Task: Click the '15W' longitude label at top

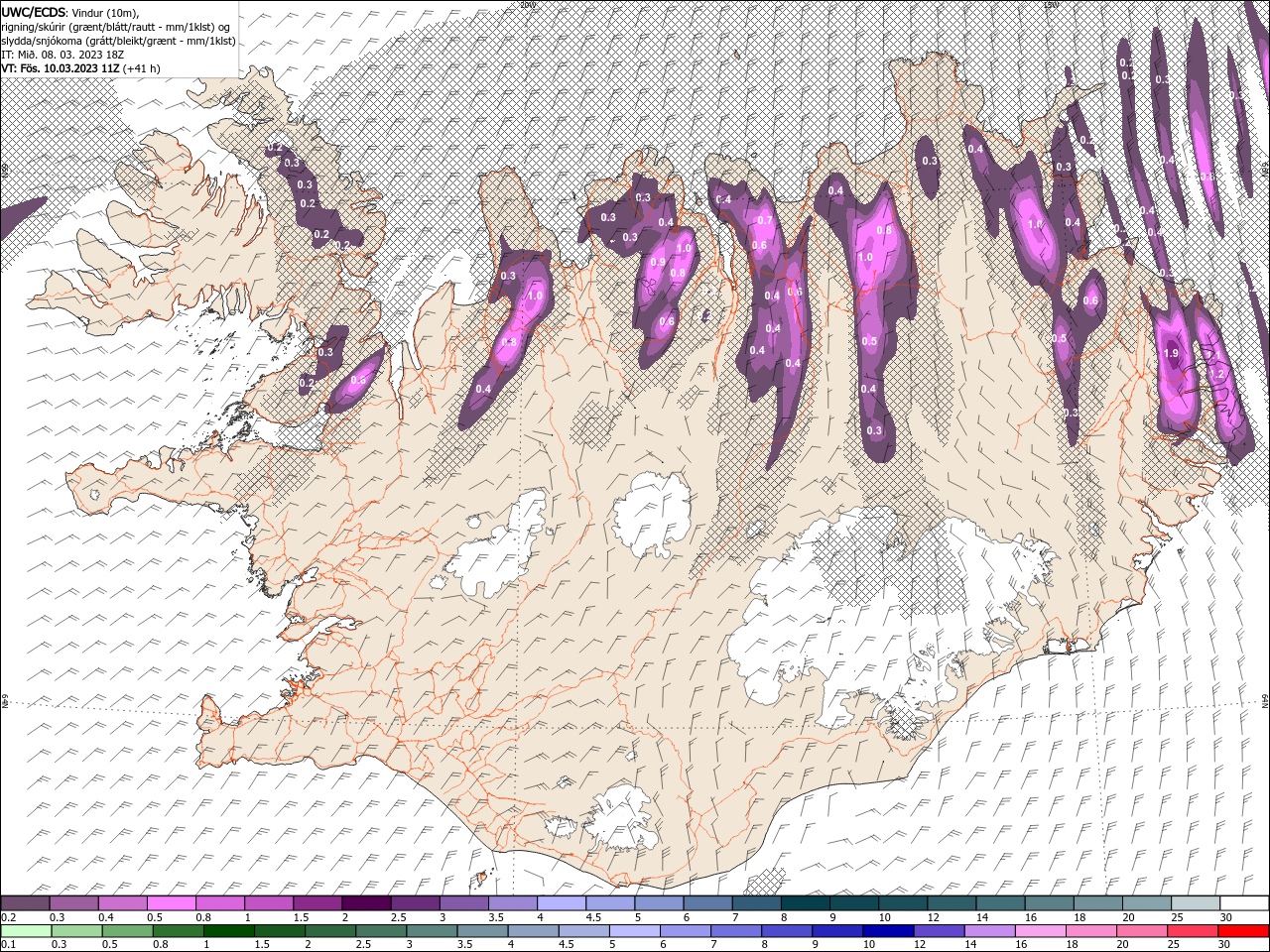Action: click(x=1051, y=4)
